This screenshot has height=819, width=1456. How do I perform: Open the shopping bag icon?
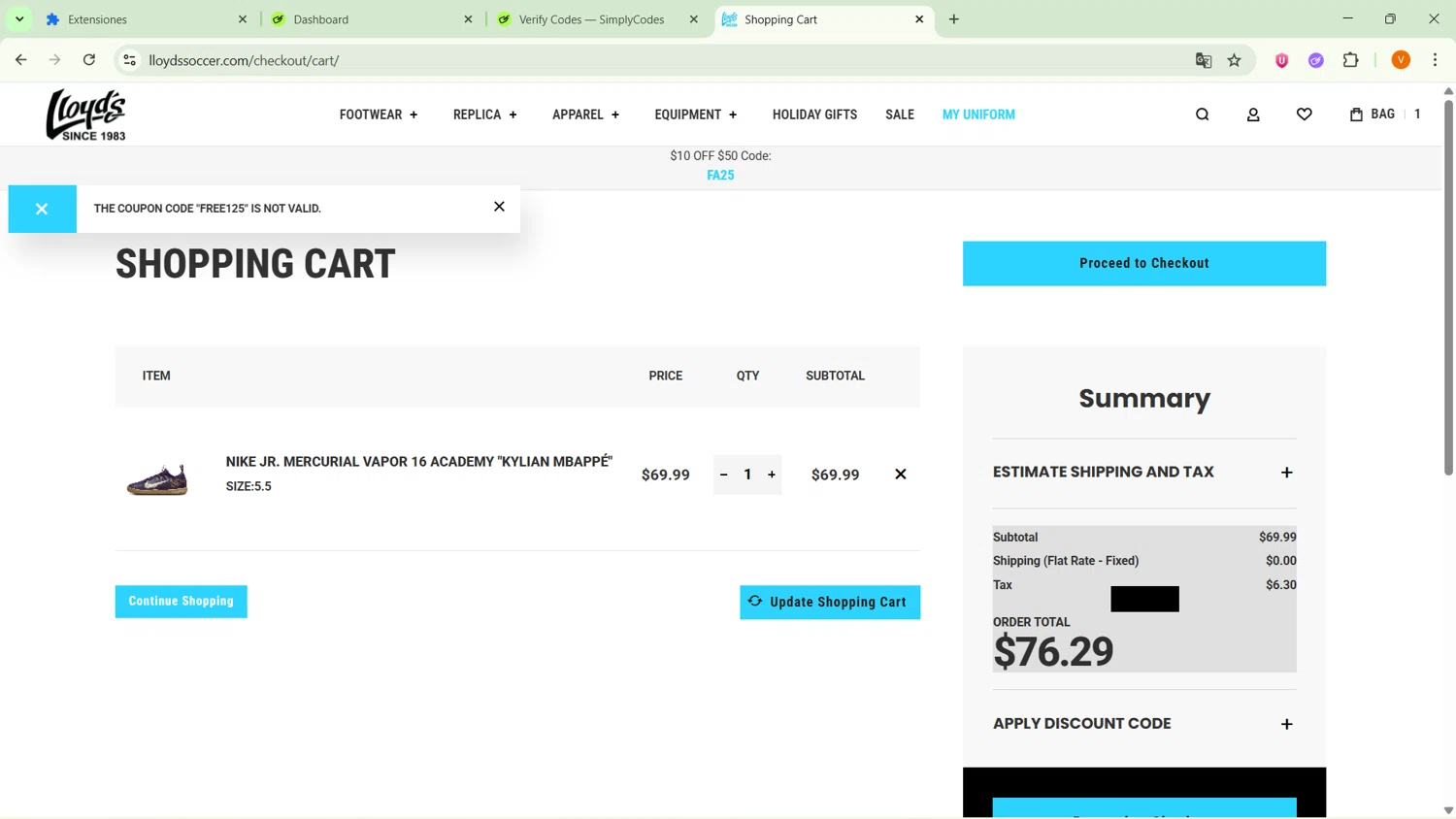coord(1356,115)
